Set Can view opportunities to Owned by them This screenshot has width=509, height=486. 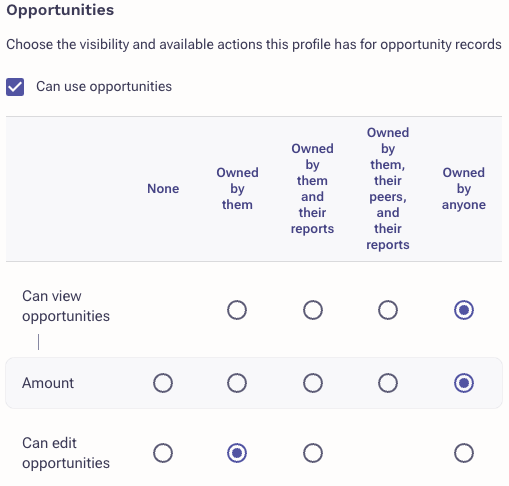coord(237,310)
